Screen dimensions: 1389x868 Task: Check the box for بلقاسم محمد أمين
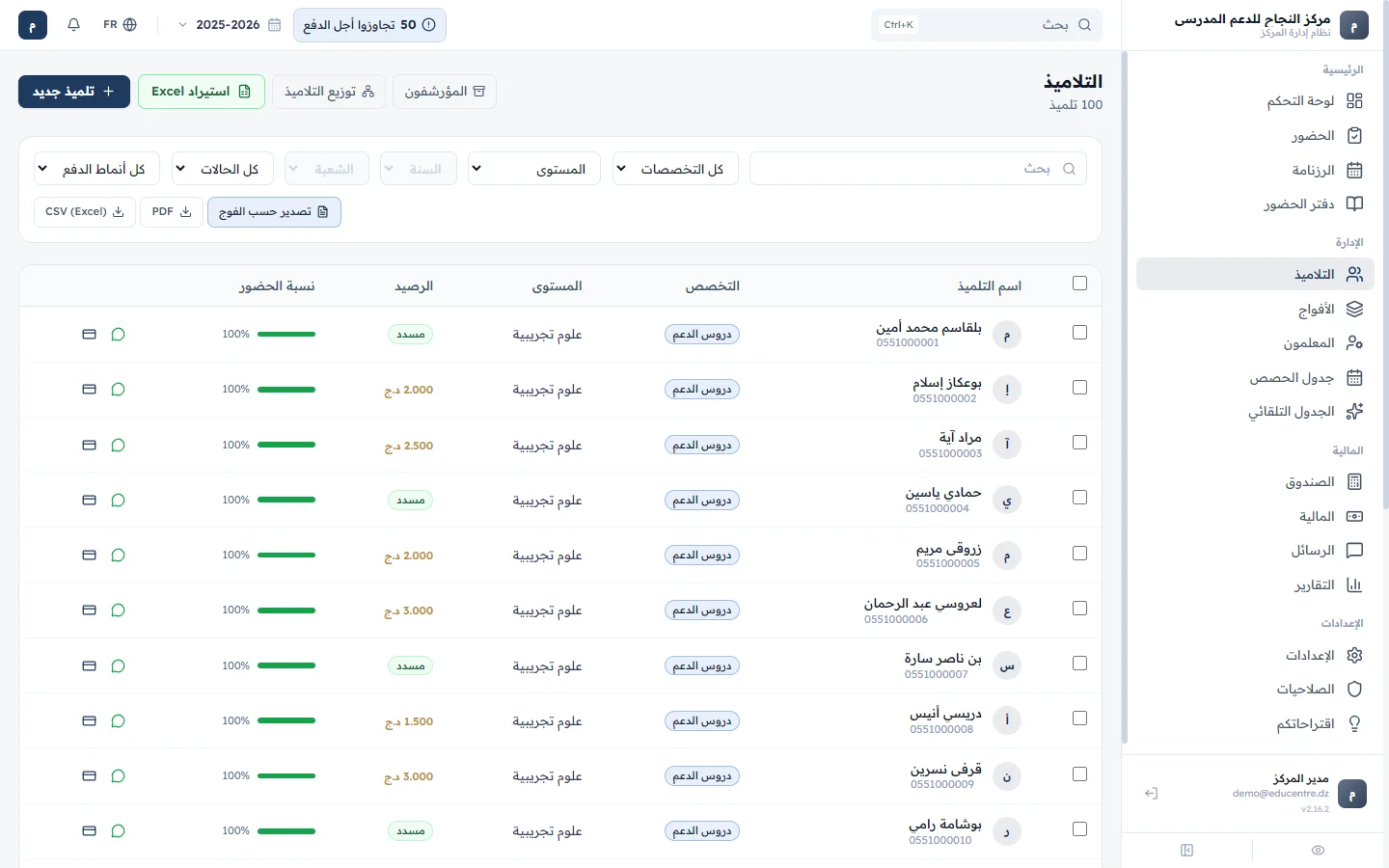tap(1079, 333)
